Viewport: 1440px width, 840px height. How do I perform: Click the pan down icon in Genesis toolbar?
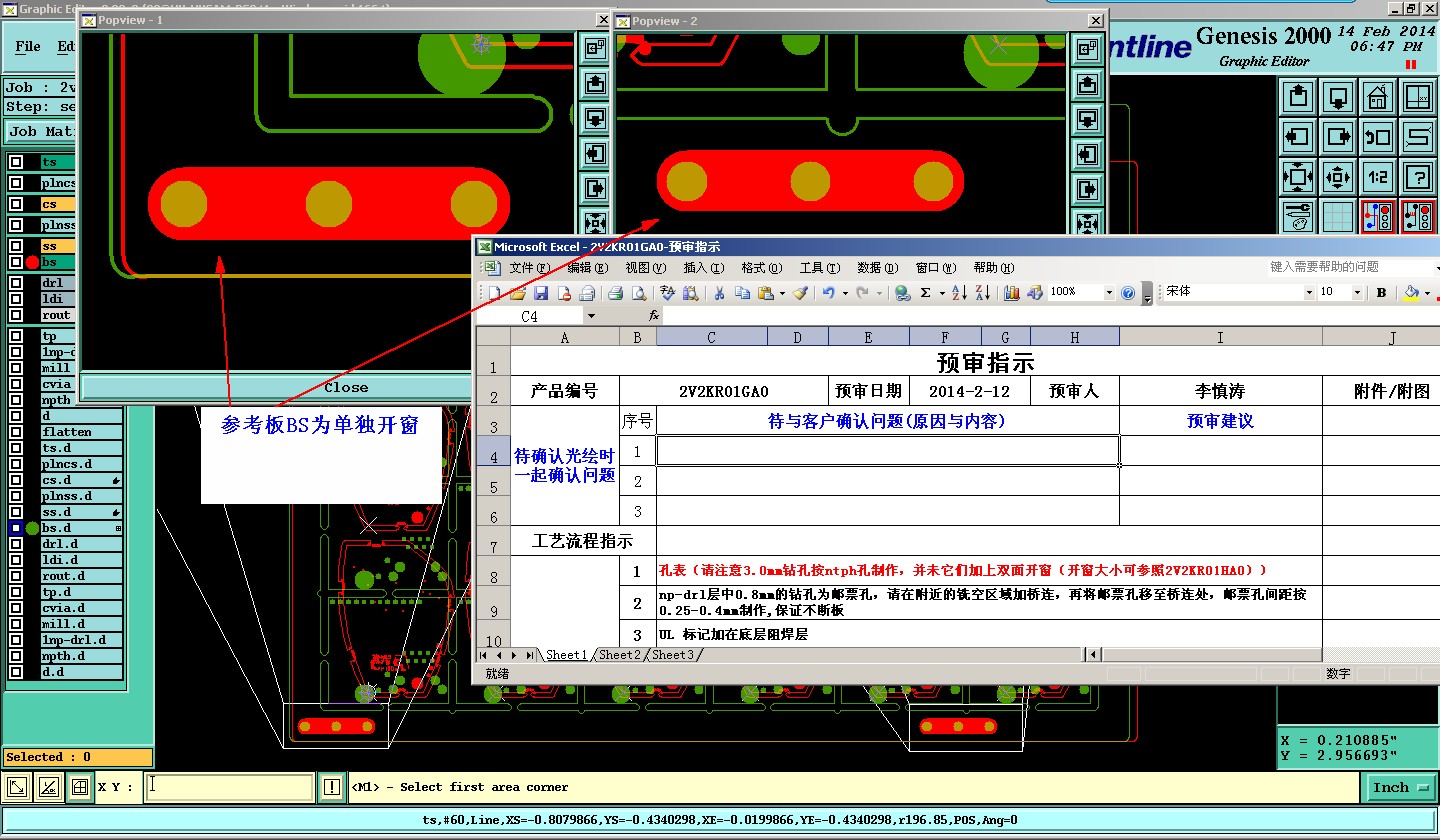pos(1338,97)
